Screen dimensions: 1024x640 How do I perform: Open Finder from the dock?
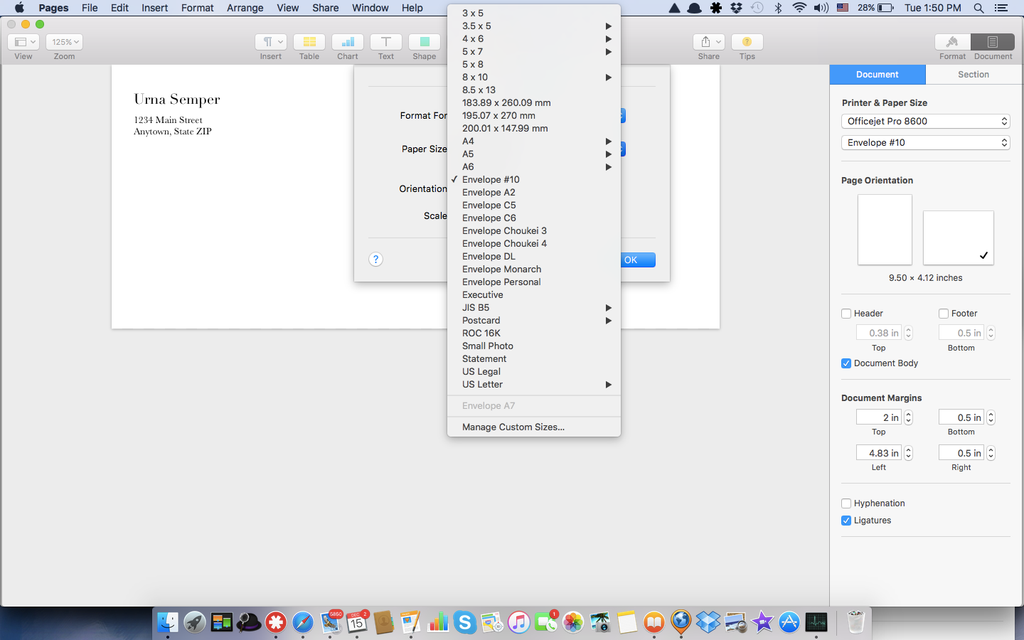pyautogui.click(x=168, y=622)
